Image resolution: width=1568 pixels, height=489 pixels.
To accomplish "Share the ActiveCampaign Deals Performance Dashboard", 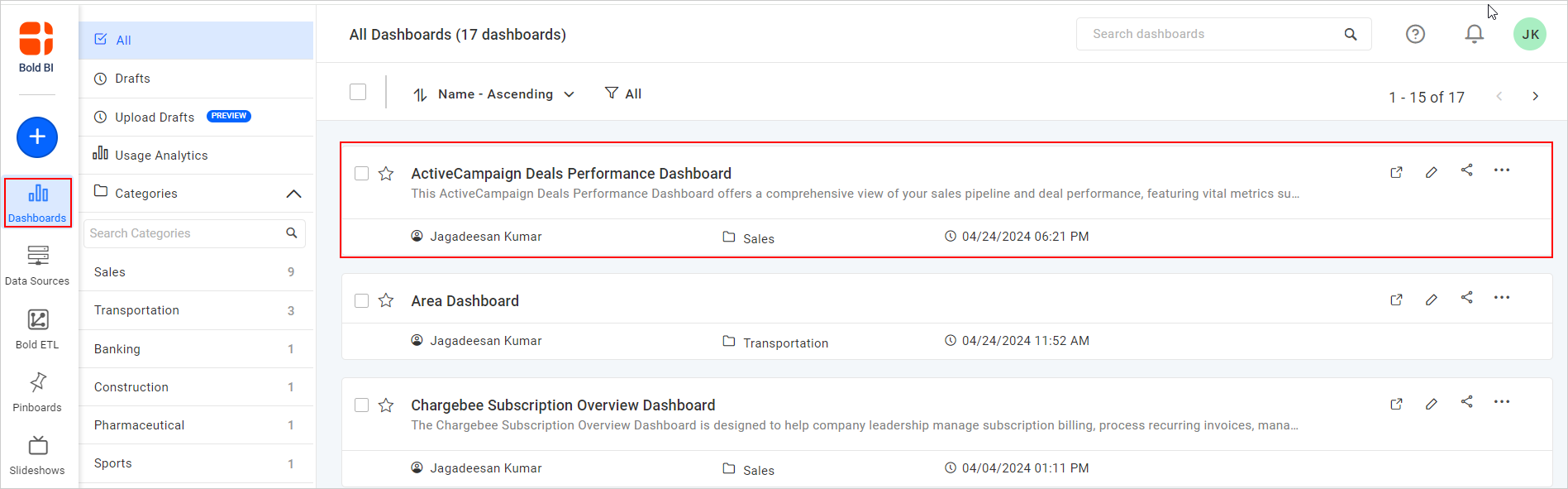I will (1466, 170).
